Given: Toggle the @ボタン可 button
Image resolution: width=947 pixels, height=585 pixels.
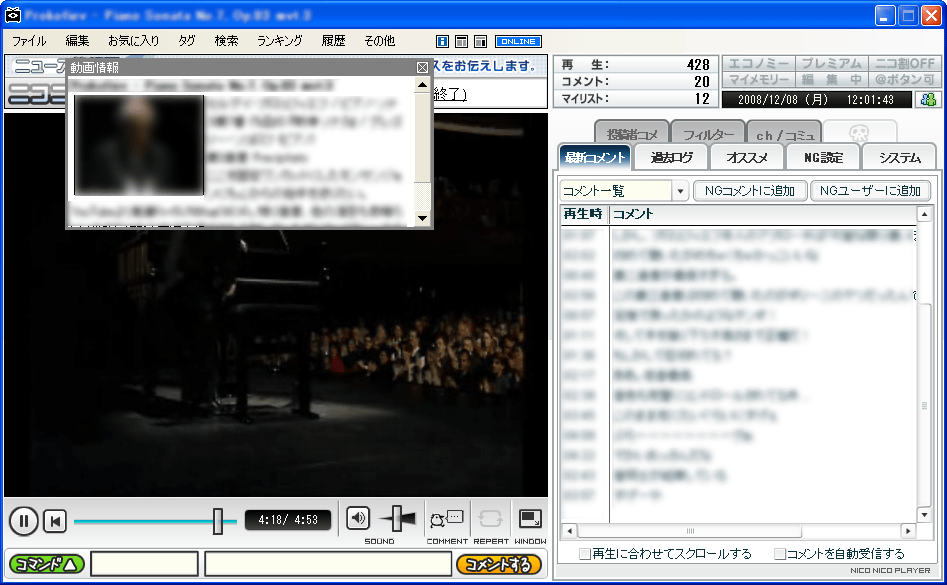Looking at the screenshot, I should point(904,79).
